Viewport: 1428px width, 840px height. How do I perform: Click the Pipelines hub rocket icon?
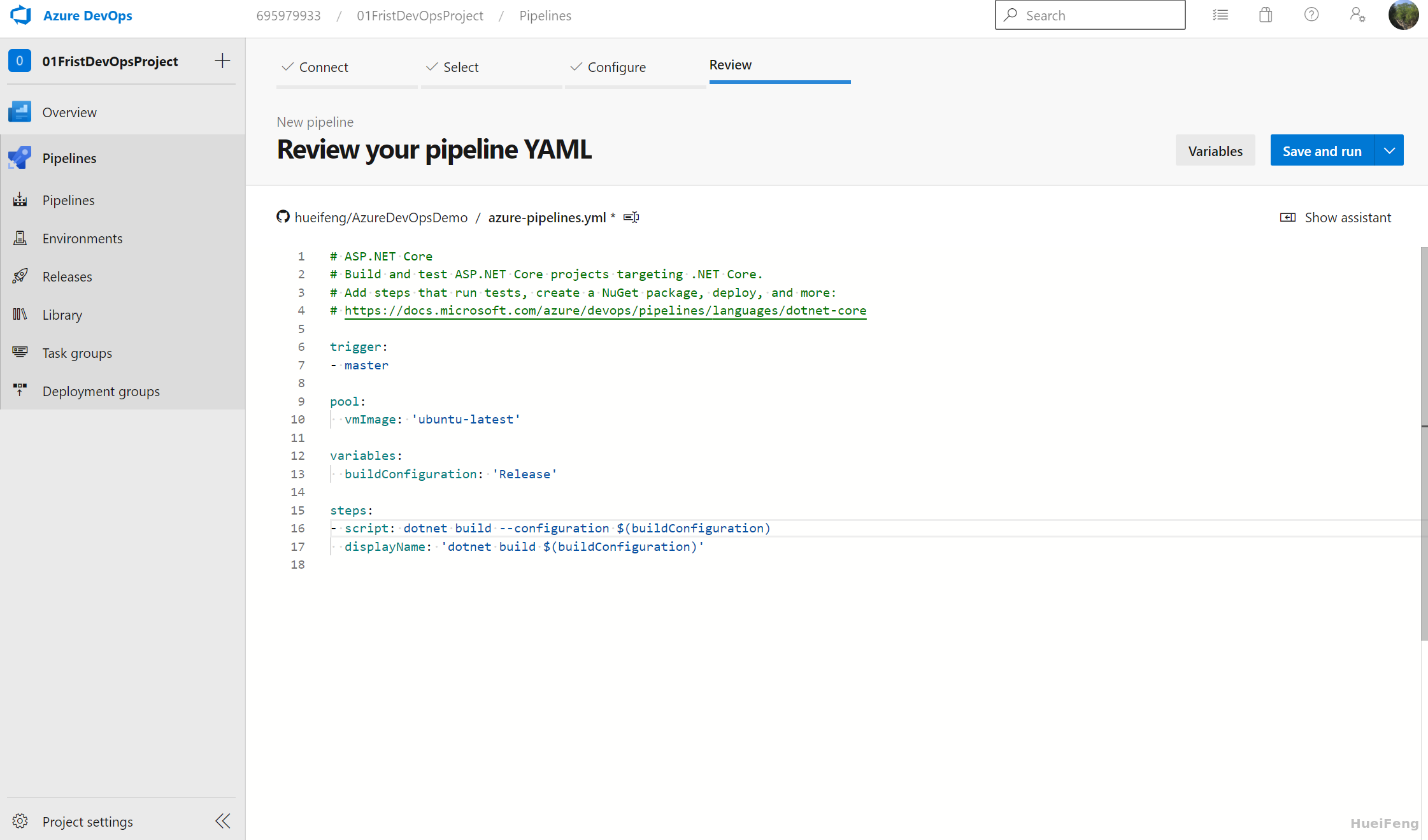click(20, 157)
